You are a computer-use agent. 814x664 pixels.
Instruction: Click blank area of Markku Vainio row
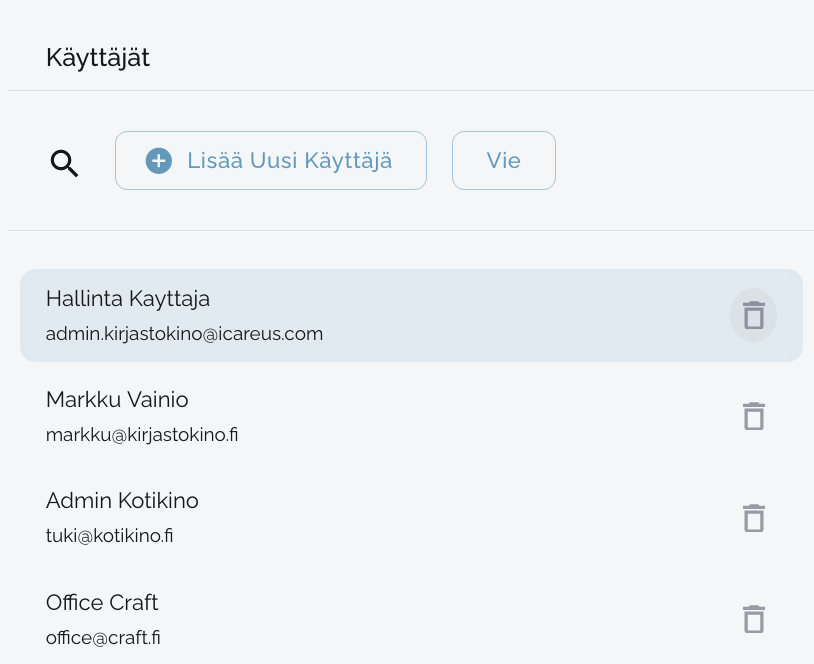(480, 416)
